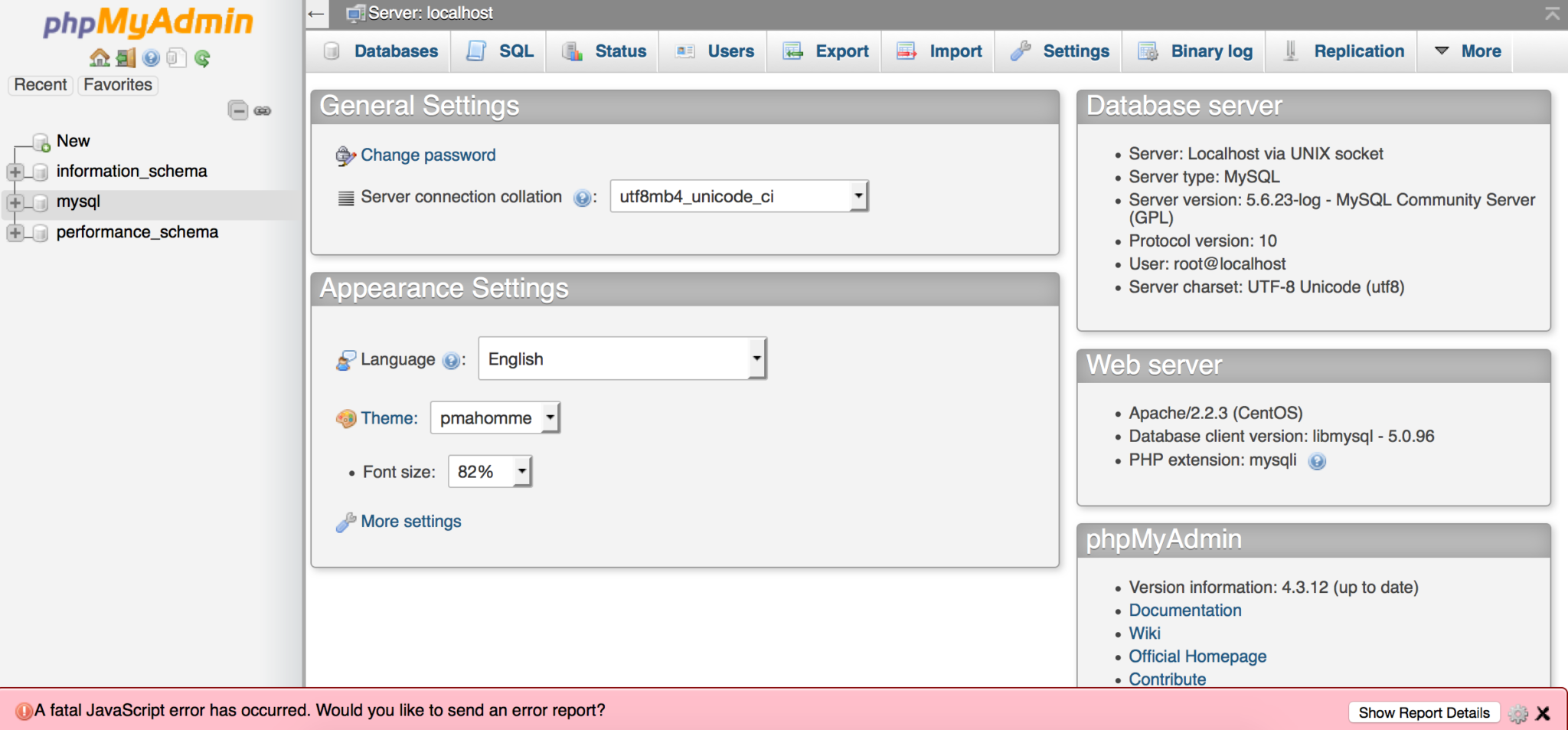The width and height of the screenshot is (1568, 730).
Task: Click the red error icon in the alert bar
Action: pyautogui.click(x=24, y=712)
